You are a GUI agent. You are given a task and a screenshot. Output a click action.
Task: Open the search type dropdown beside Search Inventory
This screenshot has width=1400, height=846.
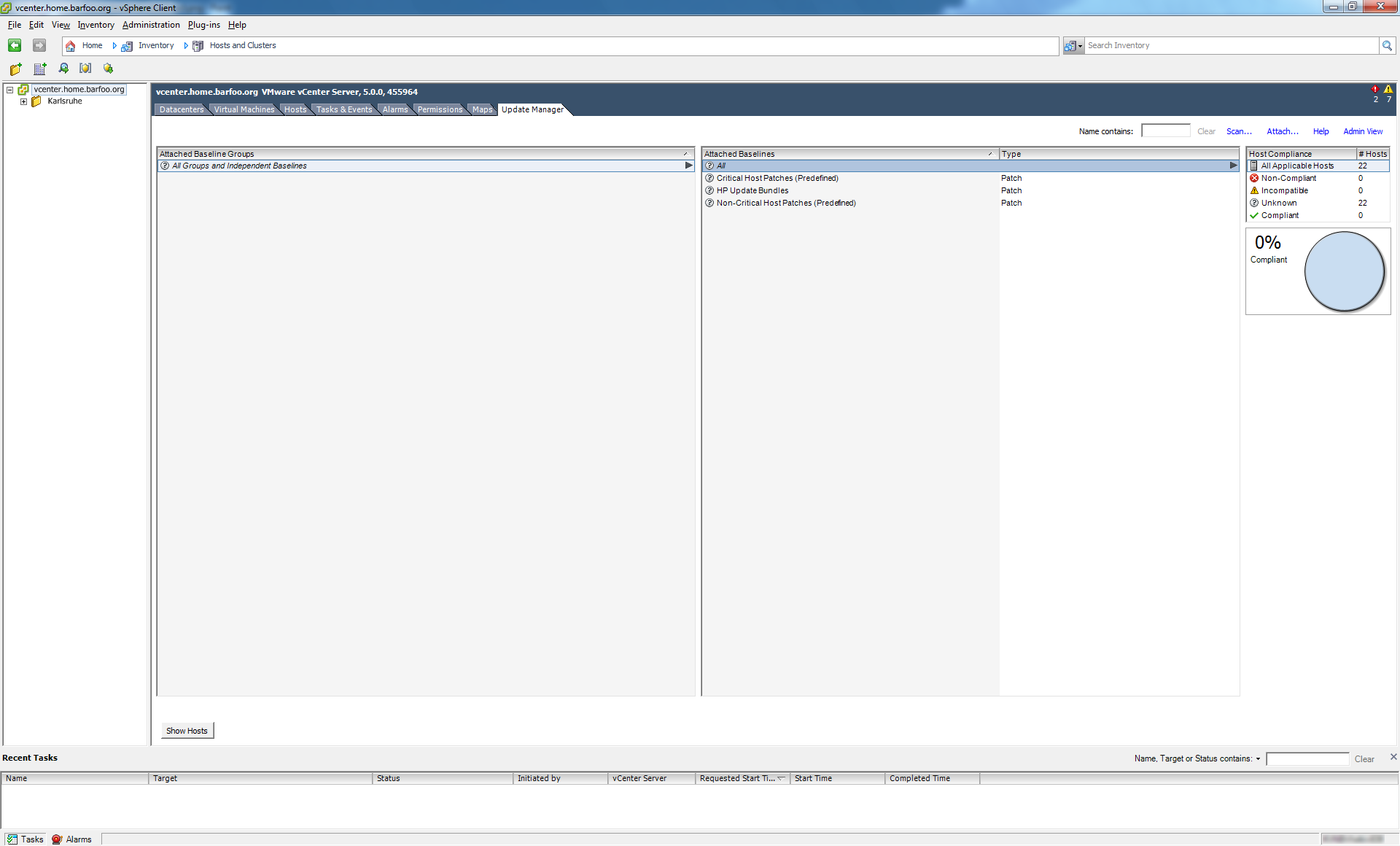[x=1073, y=46]
